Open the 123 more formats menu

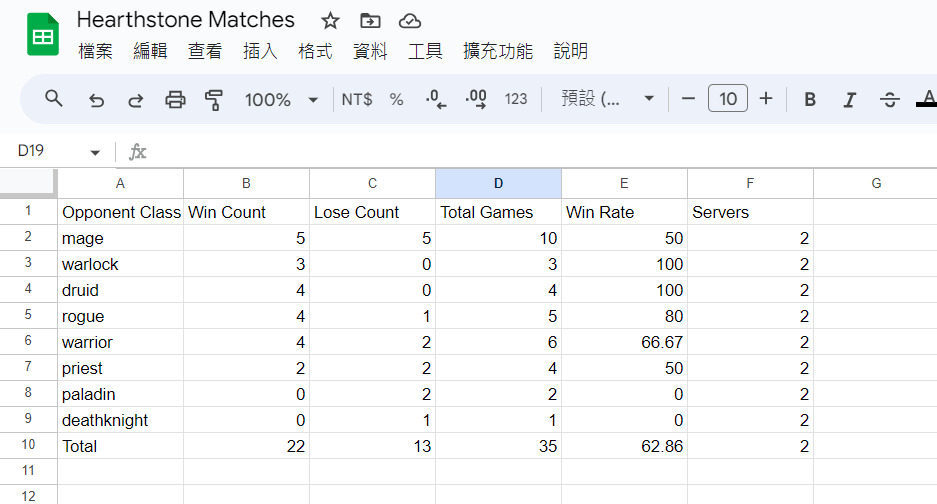(x=516, y=99)
